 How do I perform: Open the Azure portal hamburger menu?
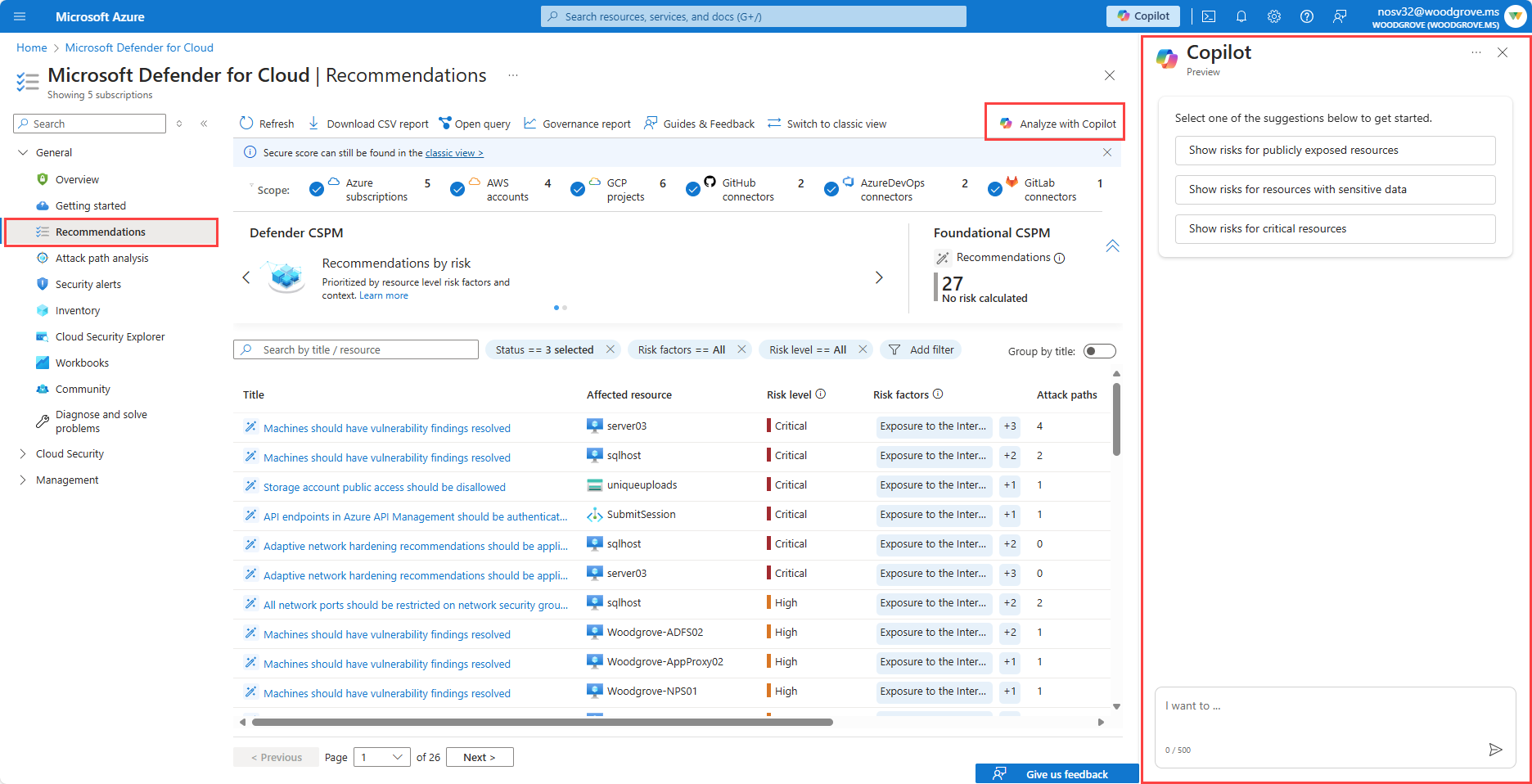pyautogui.click(x=20, y=16)
